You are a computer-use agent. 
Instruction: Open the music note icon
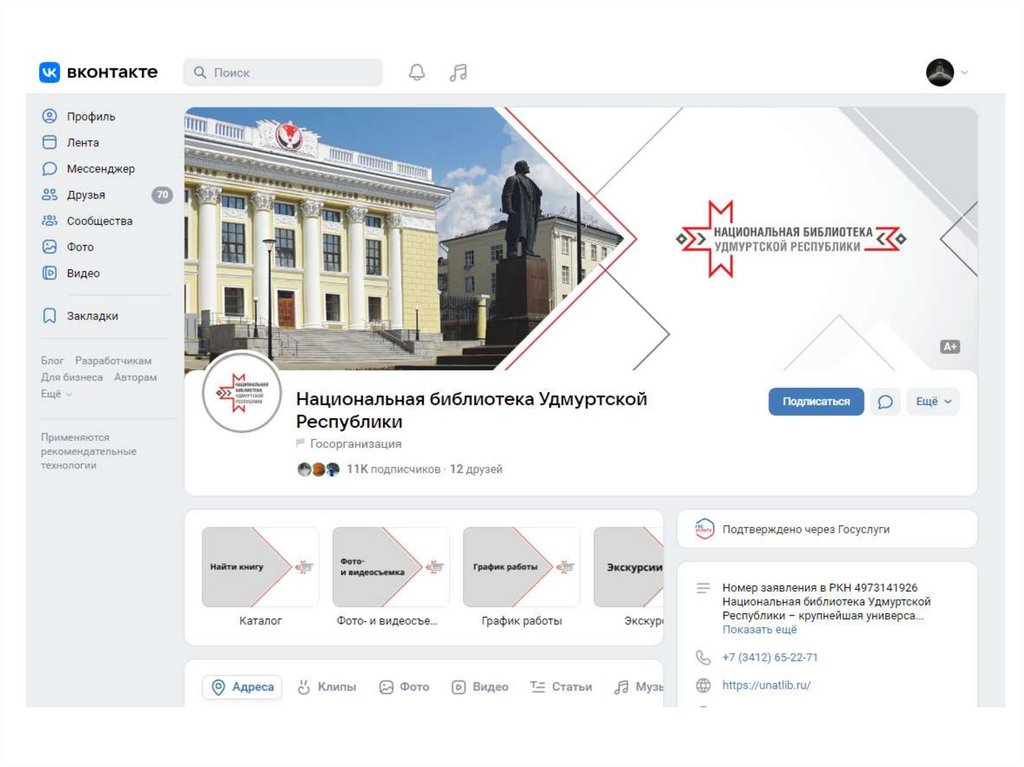click(458, 72)
